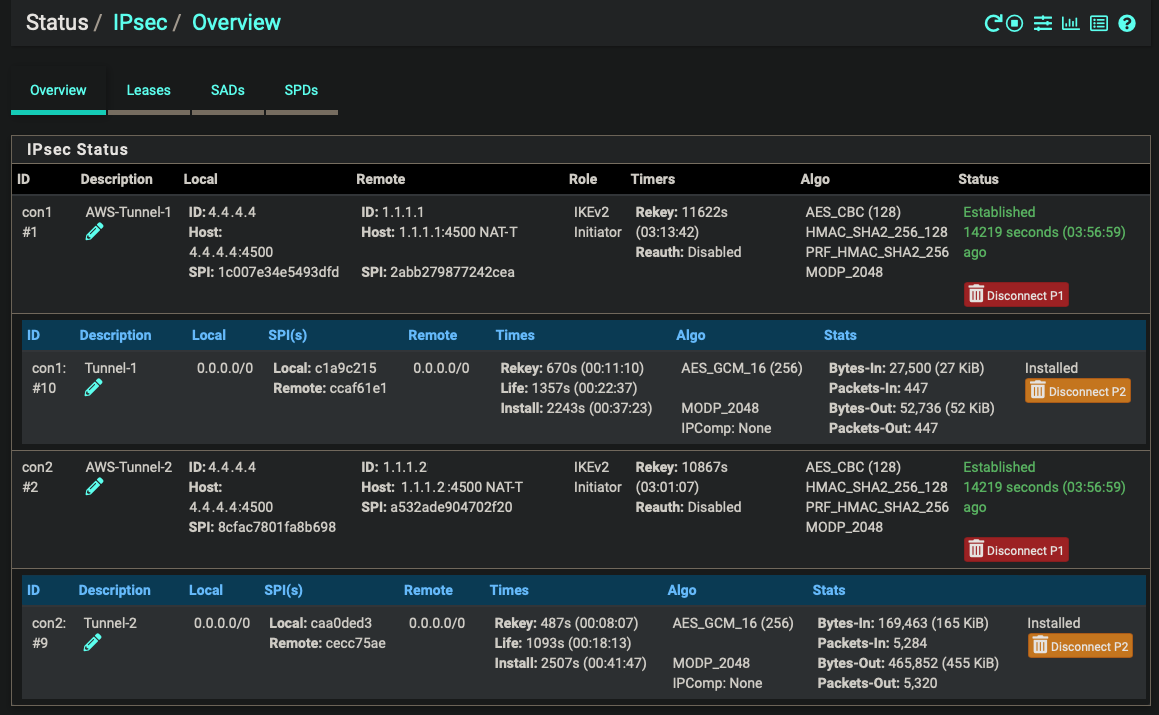Click pencil icon under Tunnel-1 description
The height and width of the screenshot is (715, 1159).
point(94,388)
